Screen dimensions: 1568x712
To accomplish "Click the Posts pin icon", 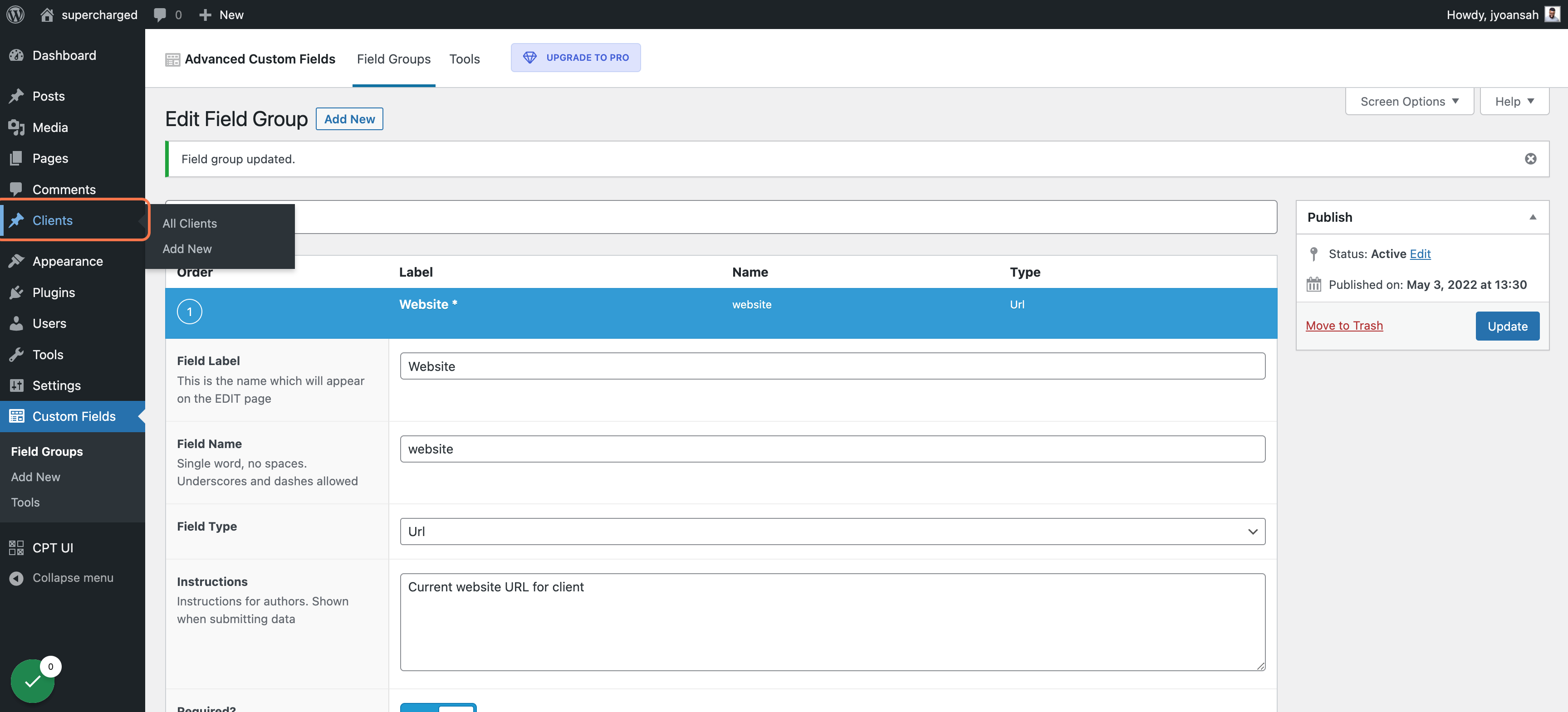I will click(x=16, y=96).
